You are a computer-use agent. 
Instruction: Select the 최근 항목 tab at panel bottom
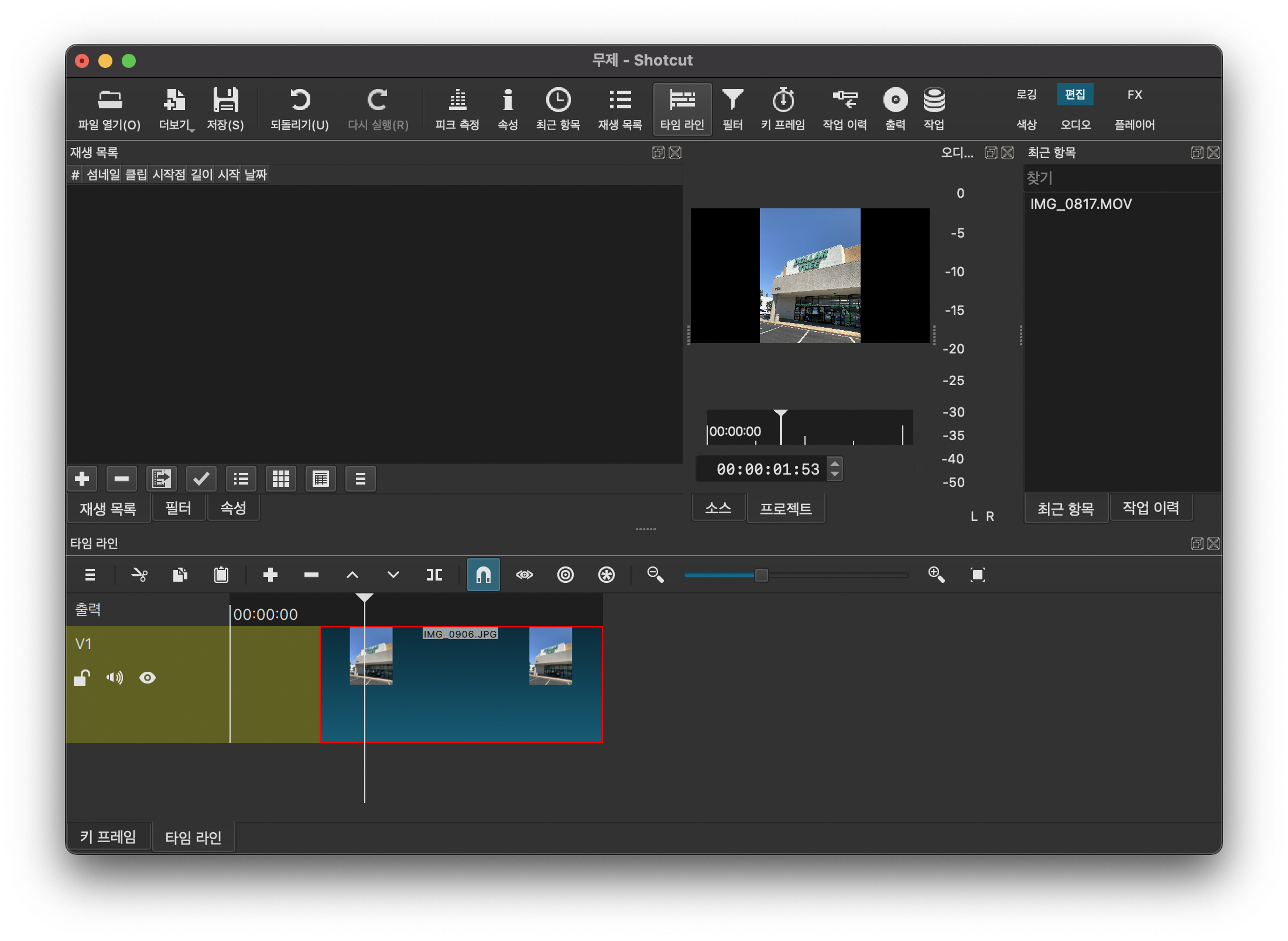pyautogui.click(x=1066, y=509)
